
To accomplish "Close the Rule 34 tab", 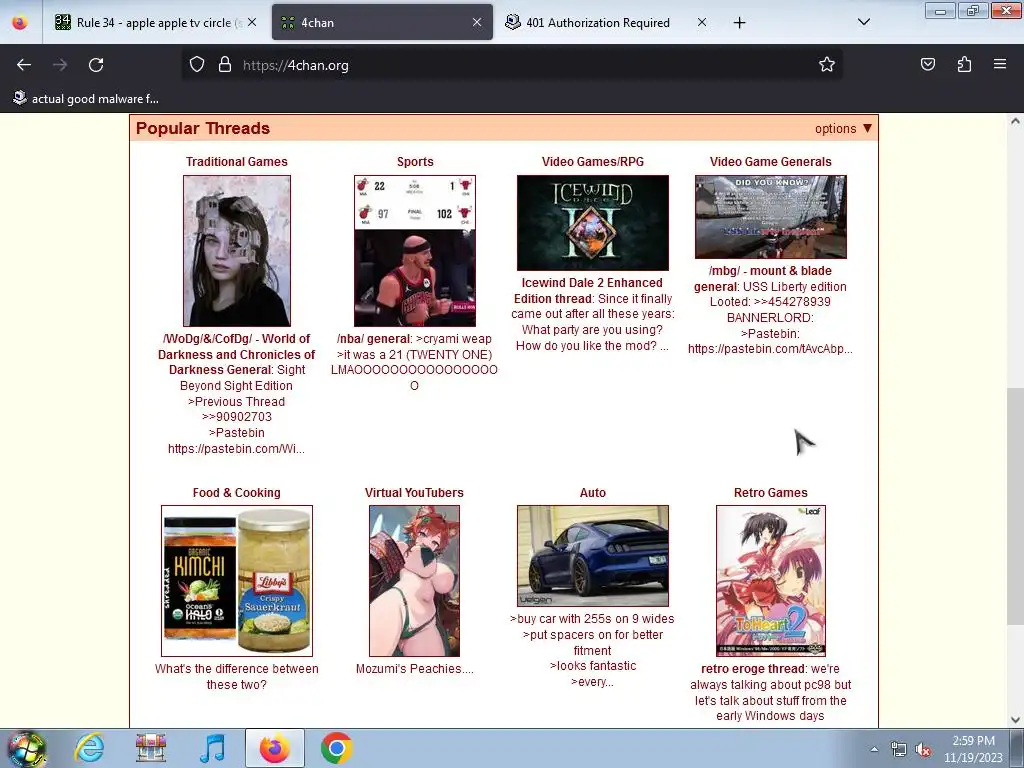I will click(252, 23).
